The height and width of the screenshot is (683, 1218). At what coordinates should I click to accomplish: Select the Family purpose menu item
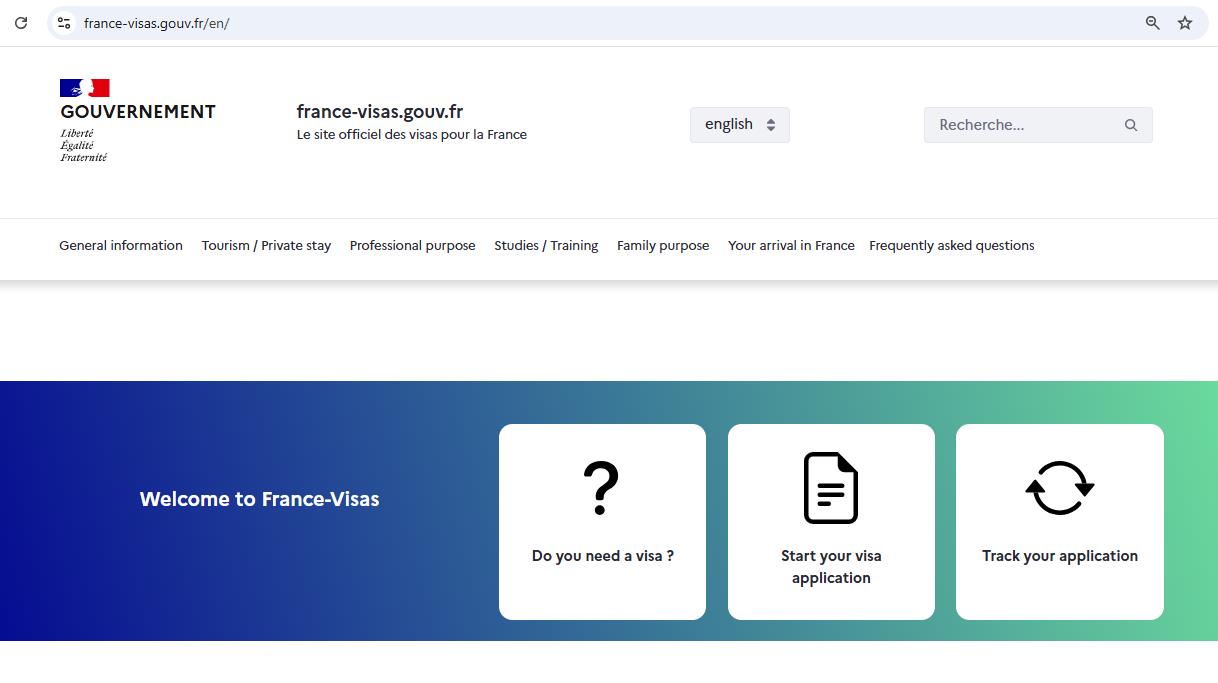(663, 245)
